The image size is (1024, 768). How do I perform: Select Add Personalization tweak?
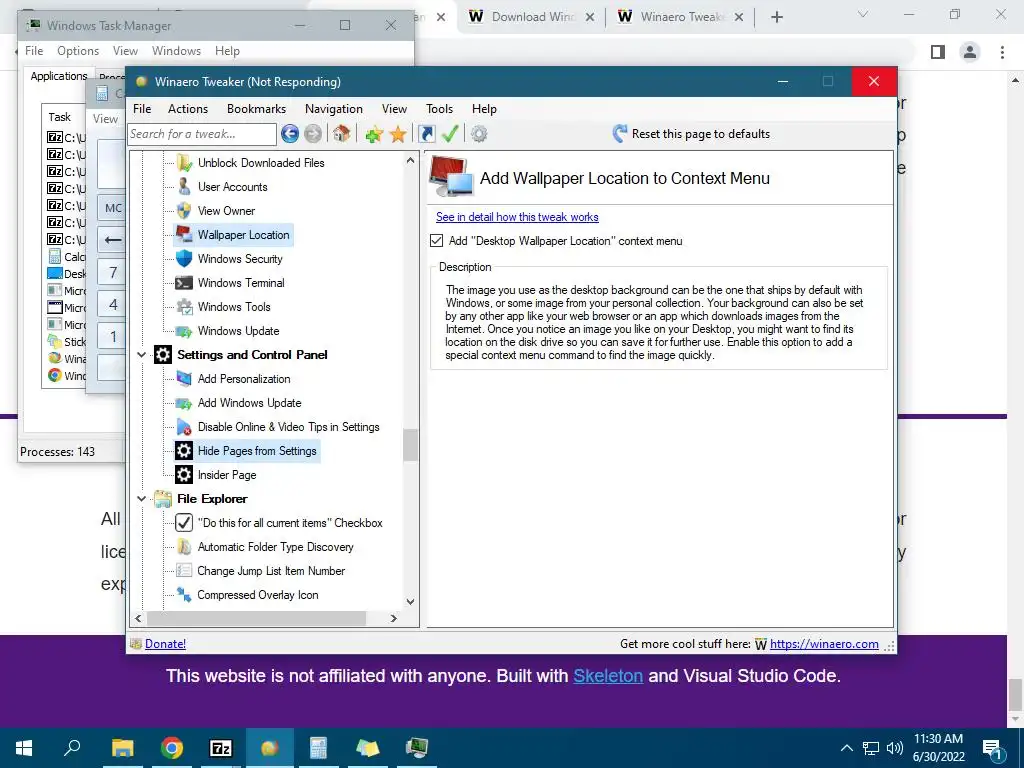pyautogui.click(x=244, y=379)
